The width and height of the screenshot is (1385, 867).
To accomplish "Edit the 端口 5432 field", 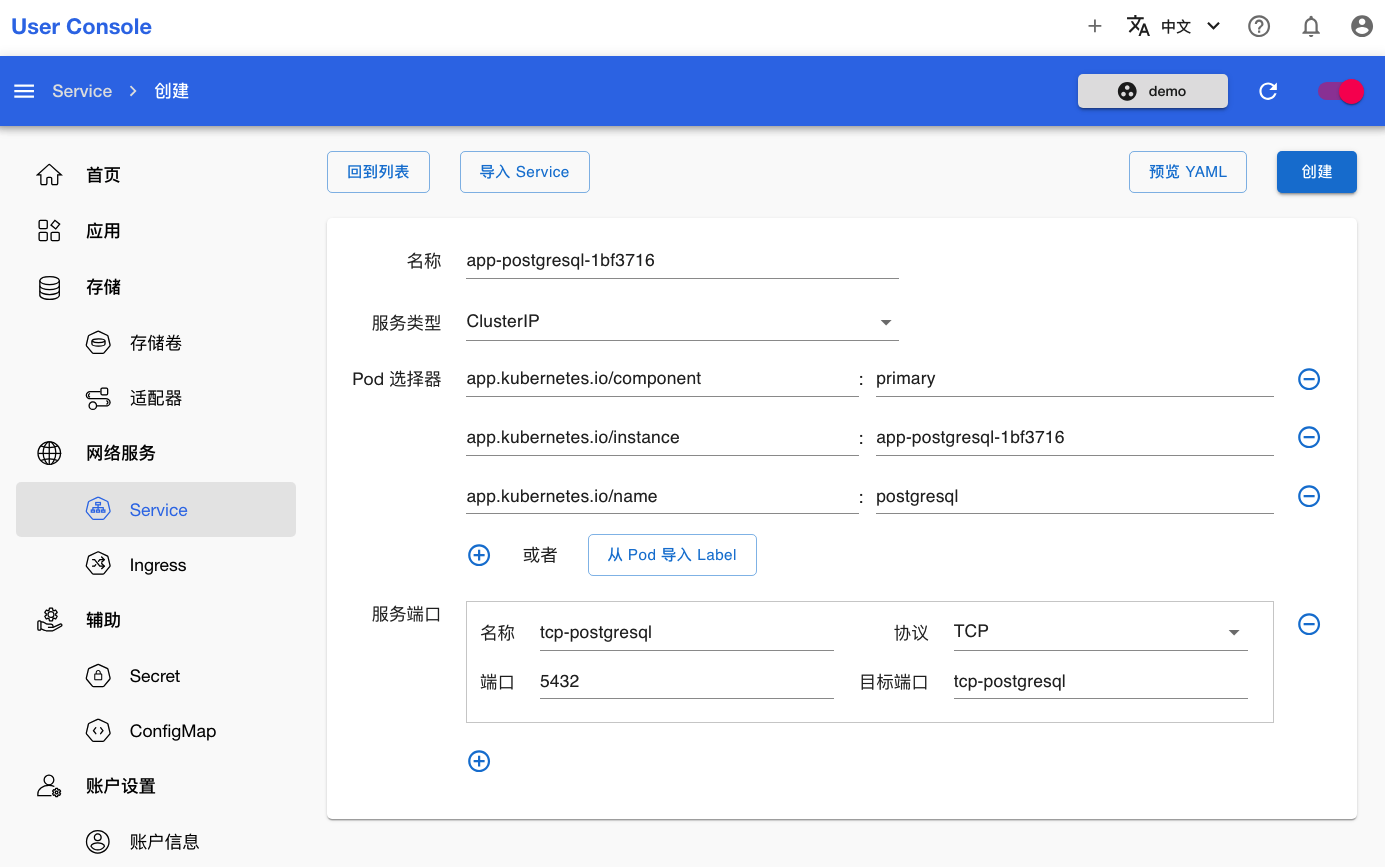I will pyautogui.click(x=686, y=682).
